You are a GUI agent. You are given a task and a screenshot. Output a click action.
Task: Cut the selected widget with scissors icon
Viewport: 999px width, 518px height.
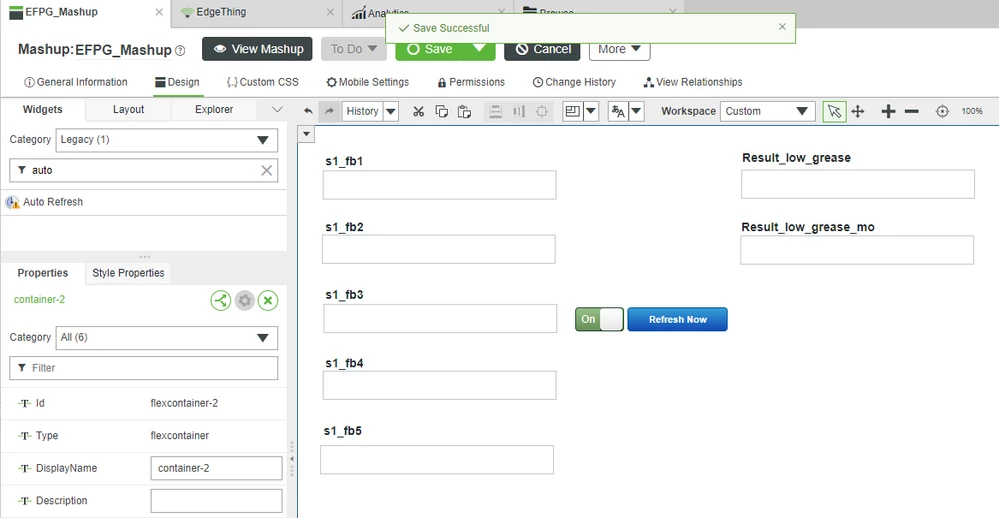418,111
